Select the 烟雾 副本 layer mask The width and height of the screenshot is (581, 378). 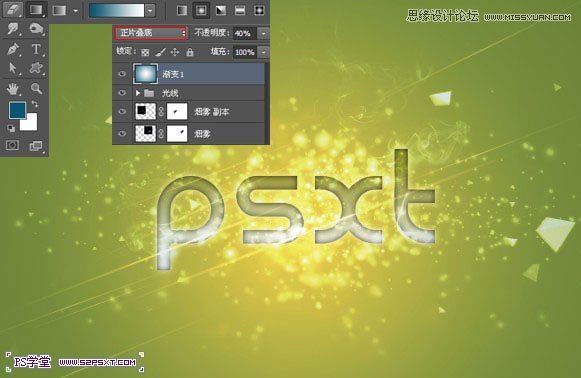[177, 111]
